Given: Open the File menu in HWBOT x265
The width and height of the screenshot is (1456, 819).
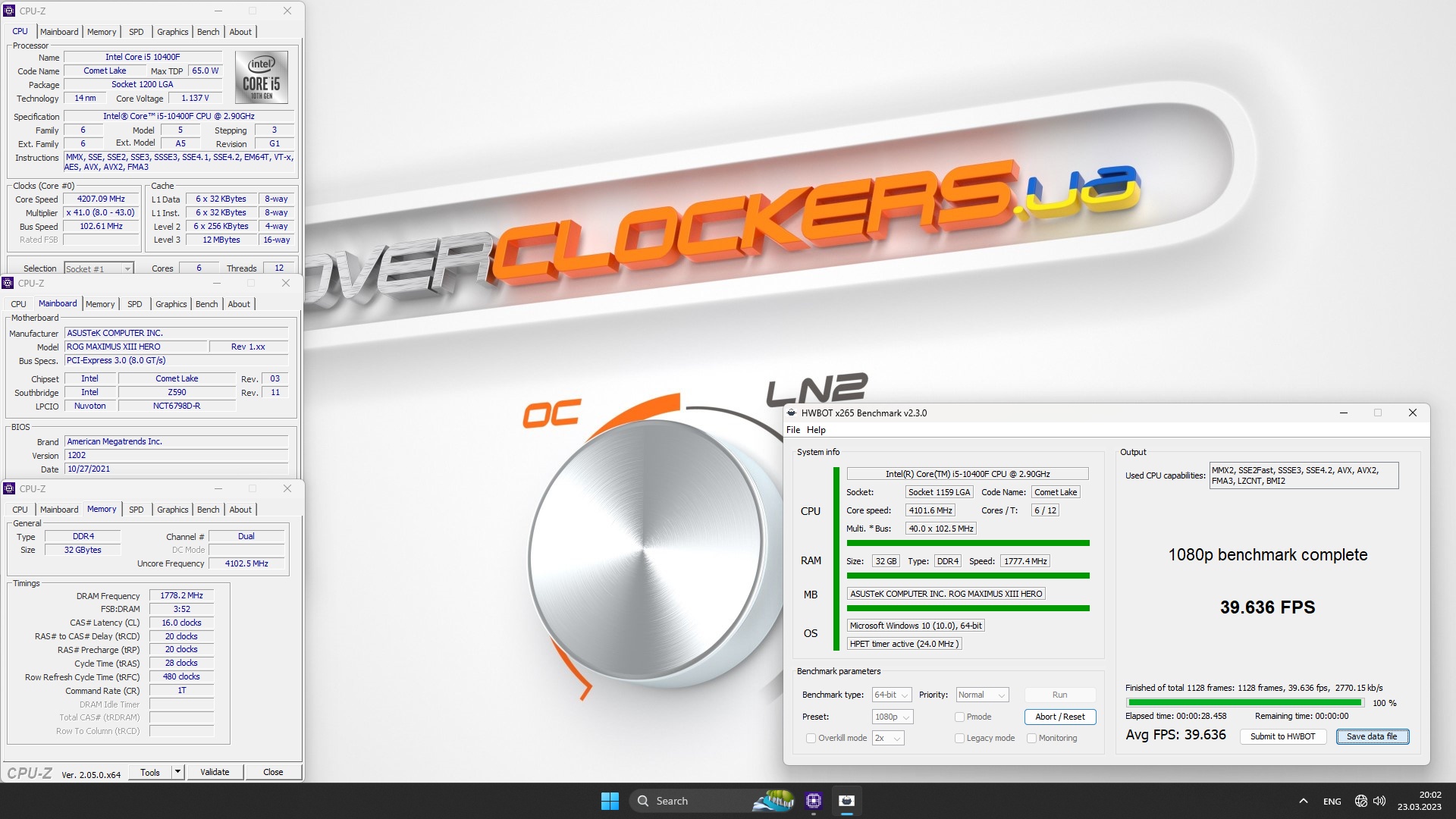Looking at the screenshot, I should coord(793,430).
